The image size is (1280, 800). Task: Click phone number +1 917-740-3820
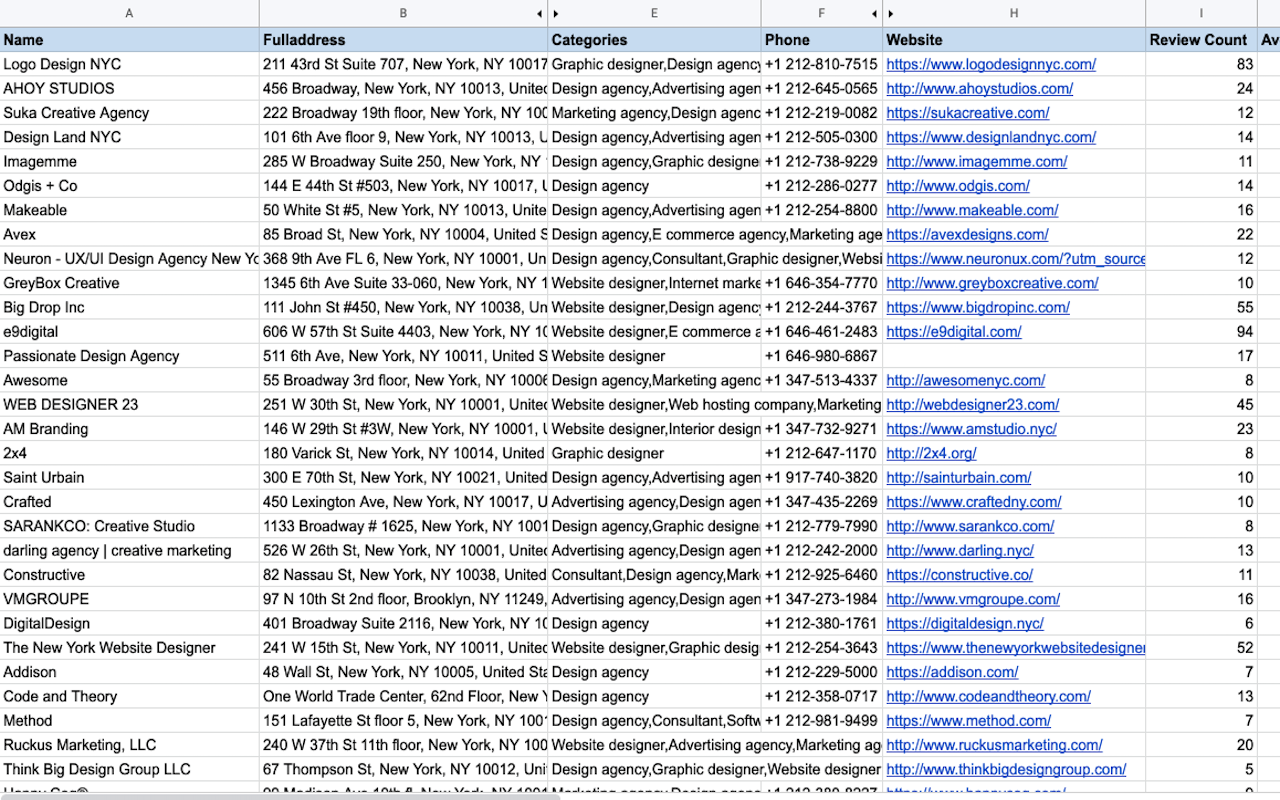coord(821,477)
